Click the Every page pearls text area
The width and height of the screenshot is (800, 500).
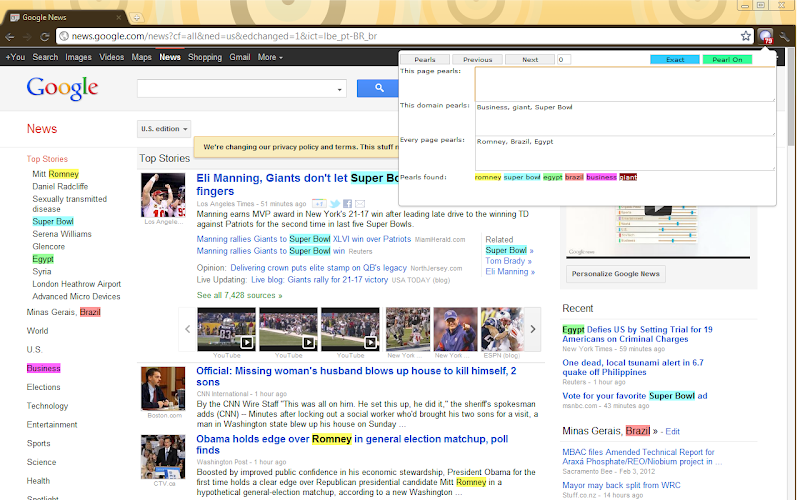tap(625, 153)
